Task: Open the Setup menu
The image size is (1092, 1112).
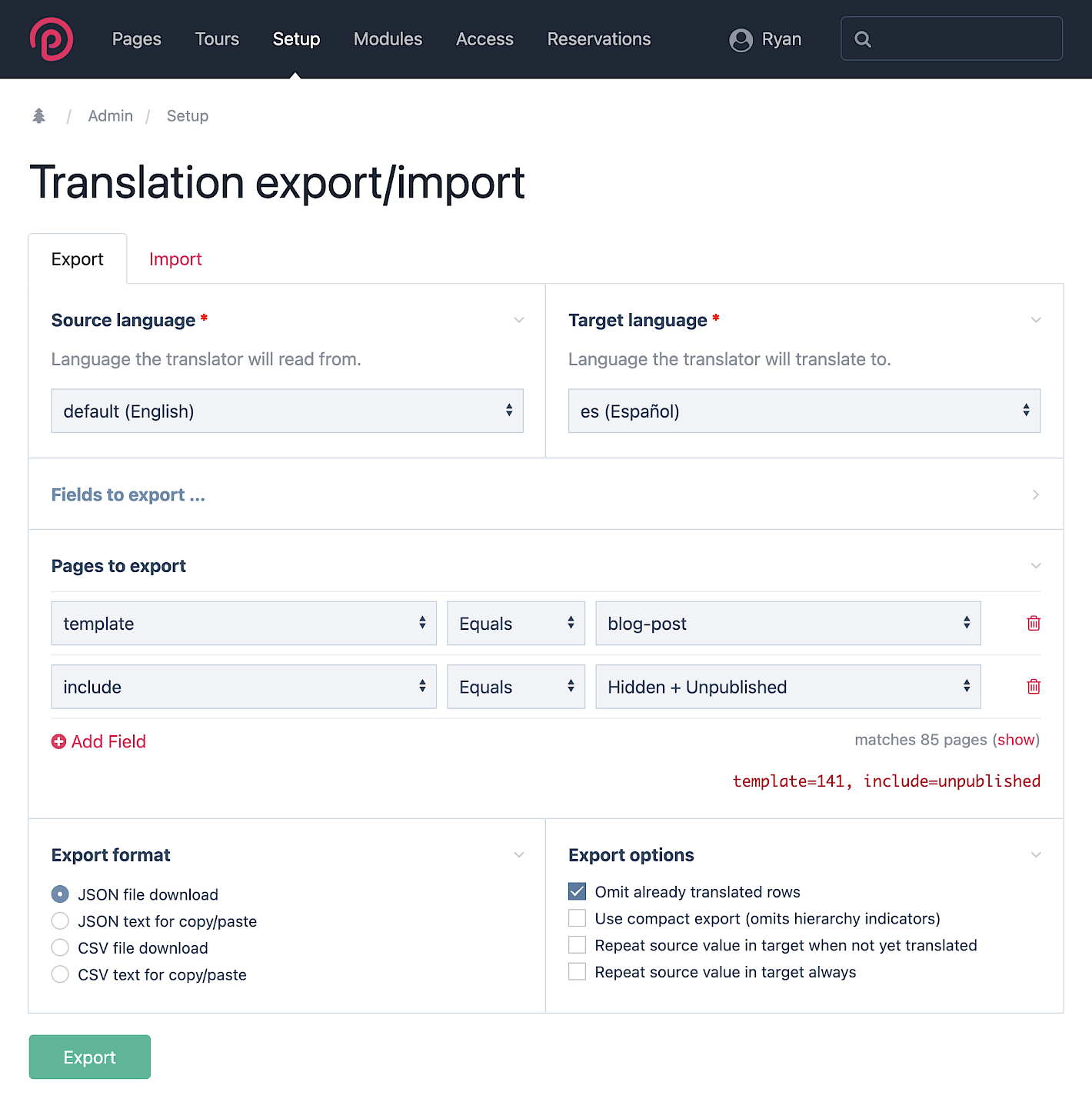Action: (296, 39)
